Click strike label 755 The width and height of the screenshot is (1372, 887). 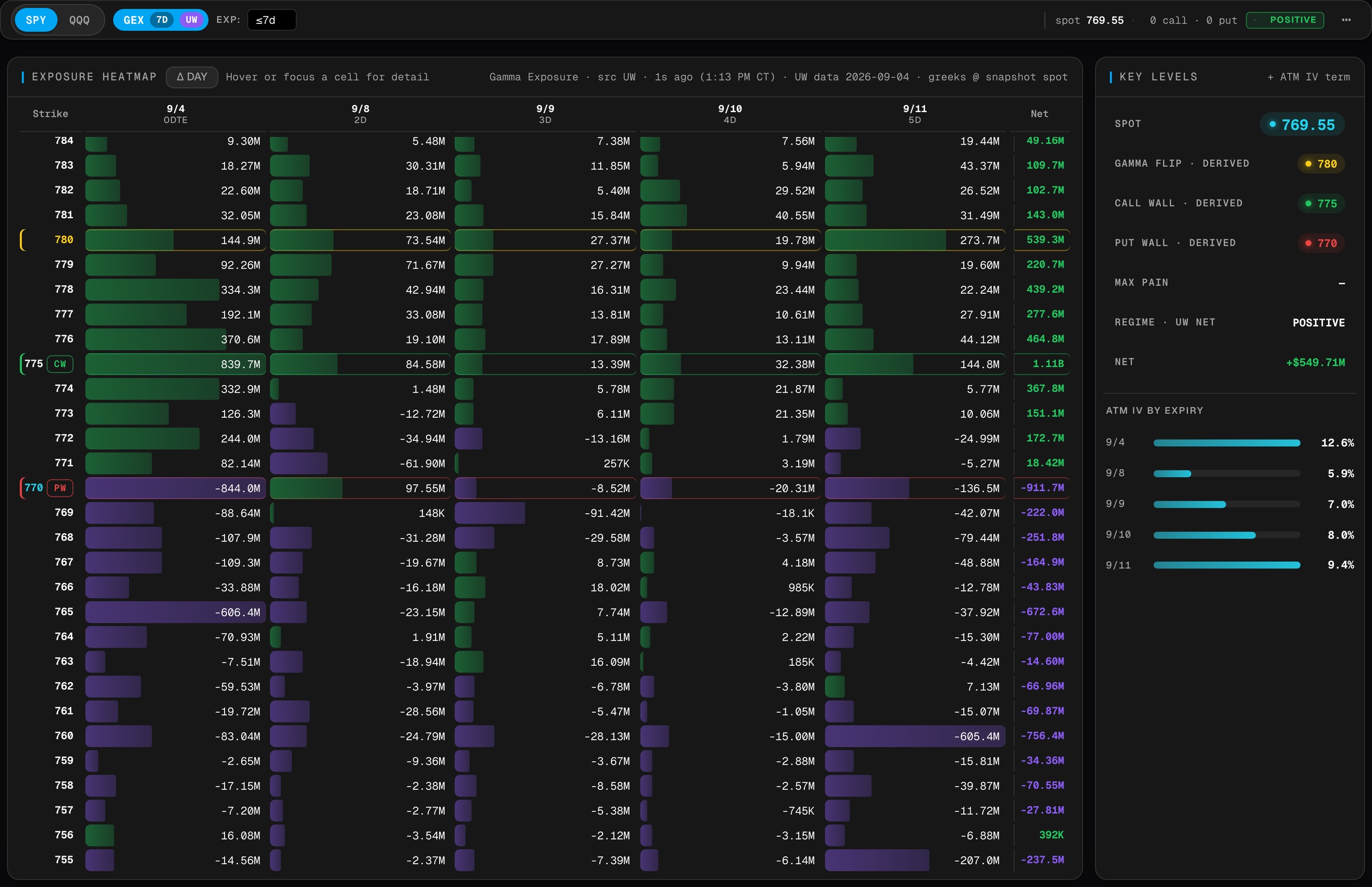click(64, 860)
